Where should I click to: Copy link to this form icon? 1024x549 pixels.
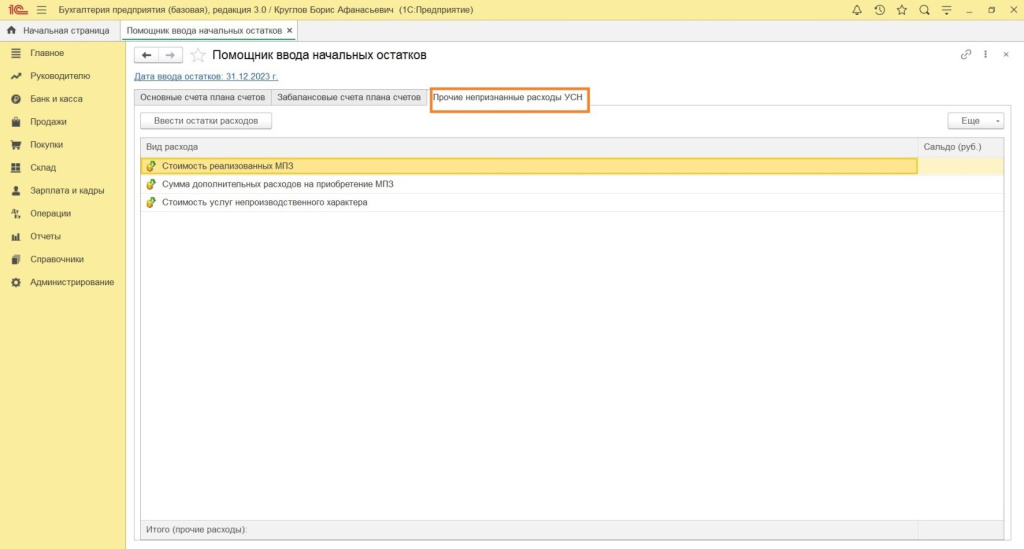coord(966,55)
